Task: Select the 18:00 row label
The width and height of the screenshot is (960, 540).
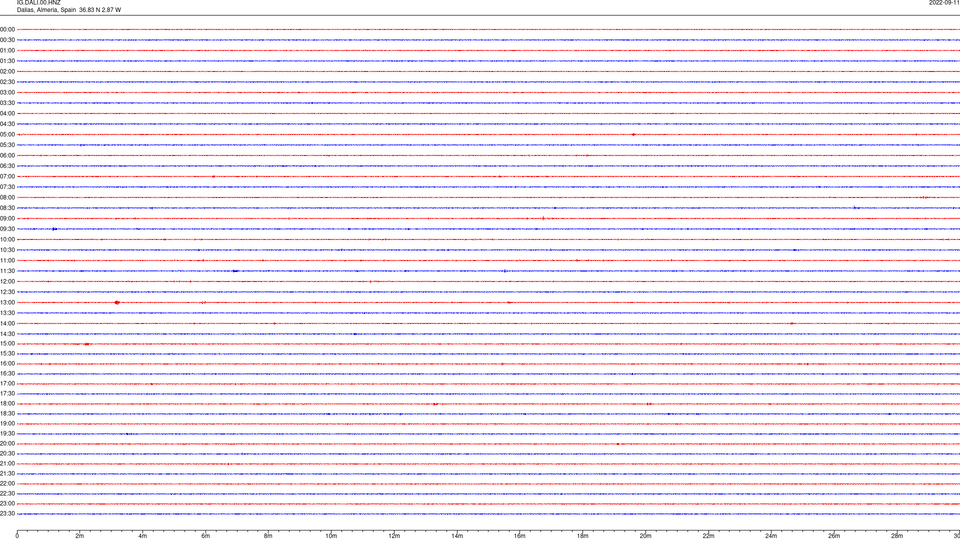Action: (x=7, y=403)
